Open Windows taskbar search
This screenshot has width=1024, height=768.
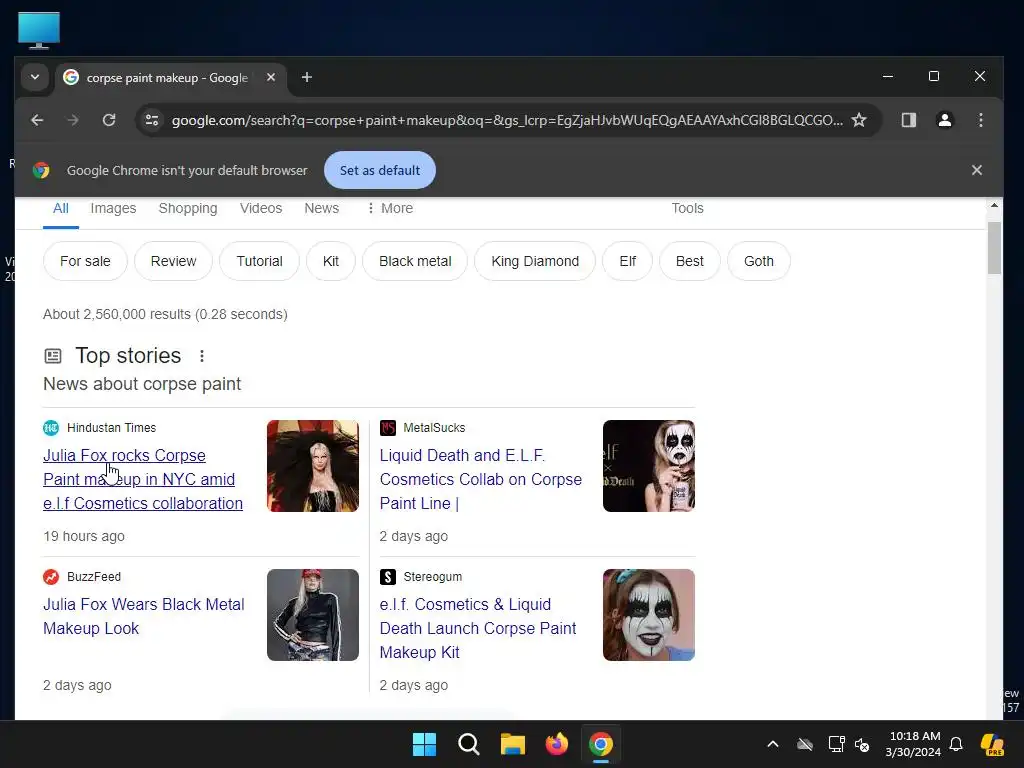468,744
